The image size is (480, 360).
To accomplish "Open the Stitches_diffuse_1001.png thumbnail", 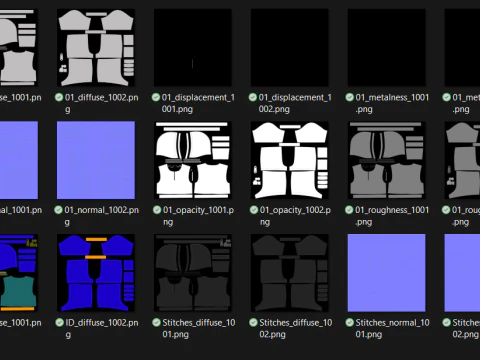I will [x=193, y=273].
